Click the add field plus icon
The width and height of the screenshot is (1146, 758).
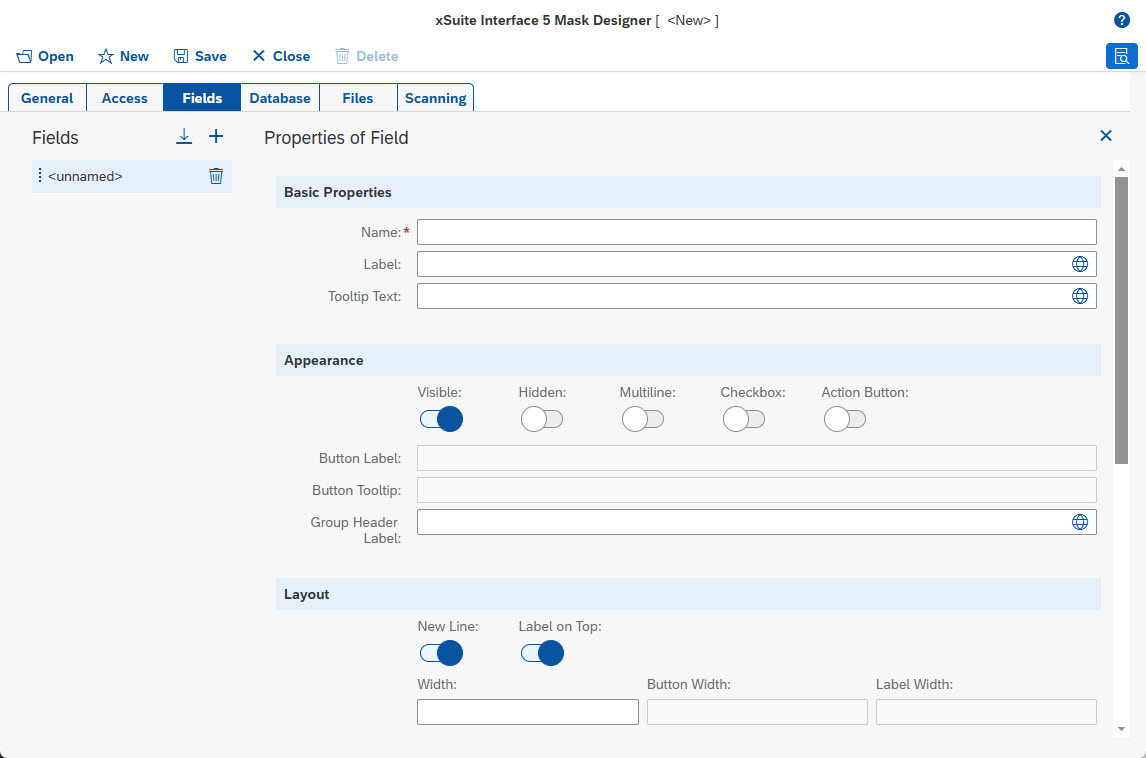click(x=216, y=137)
